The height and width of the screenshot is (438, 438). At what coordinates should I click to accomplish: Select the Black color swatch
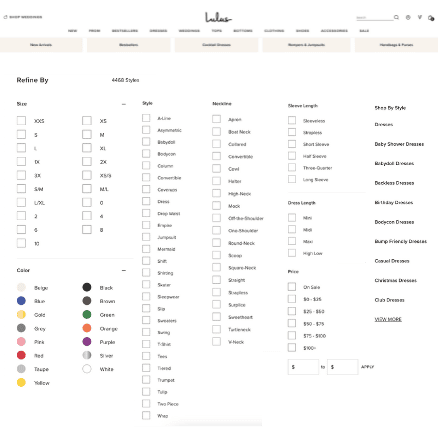pyautogui.click(x=87, y=287)
